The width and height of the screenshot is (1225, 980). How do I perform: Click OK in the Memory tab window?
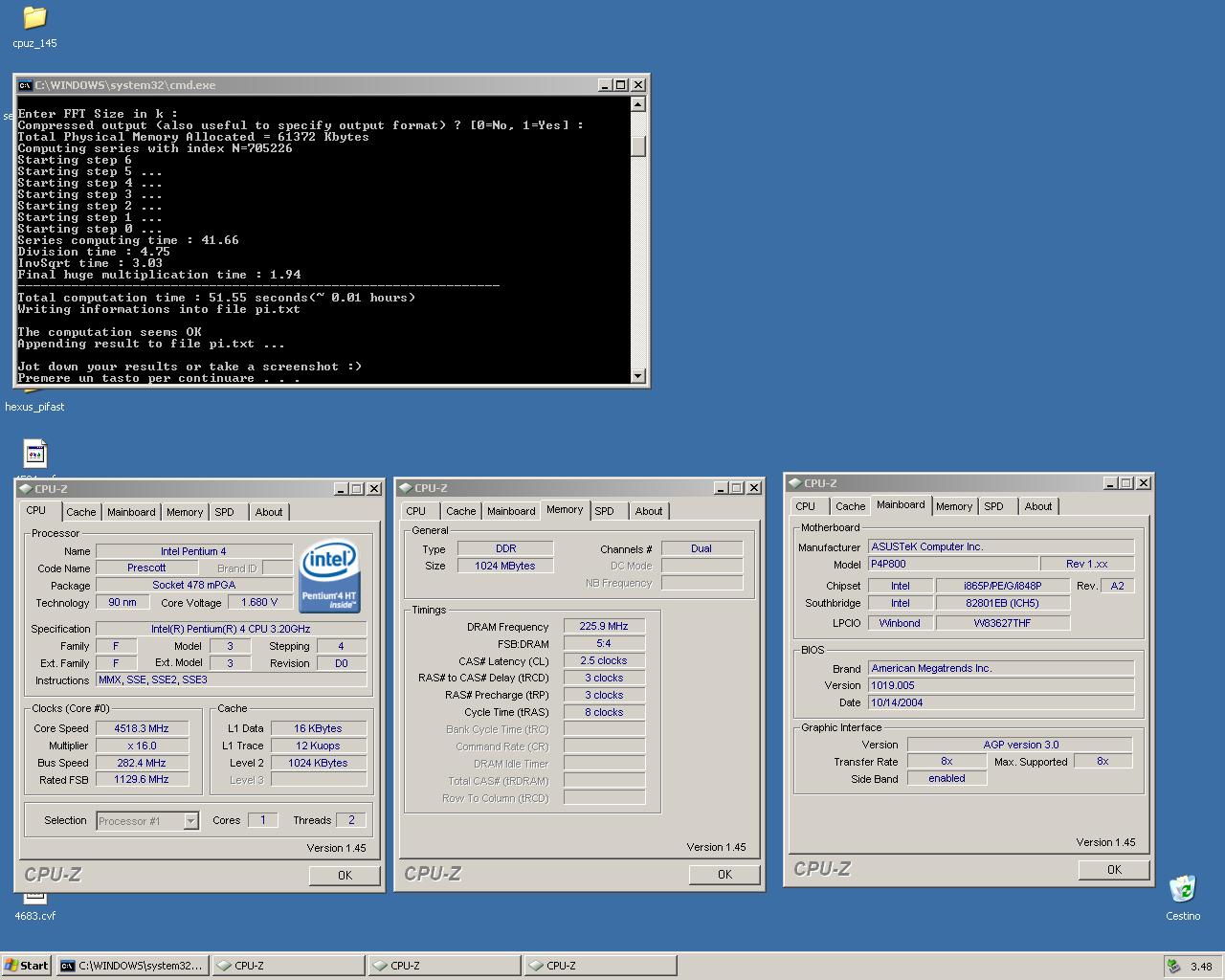coord(724,874)
